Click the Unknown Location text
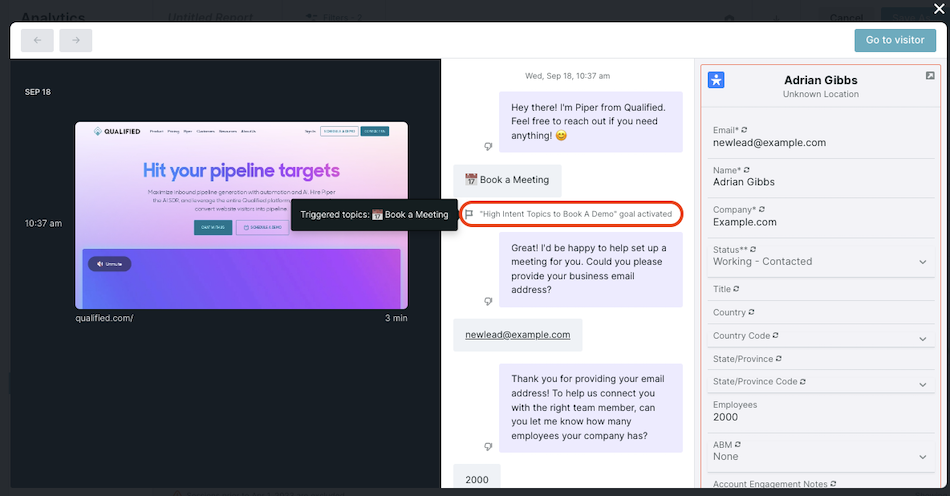This screenshot has height=496, width=950. (820, 94)
